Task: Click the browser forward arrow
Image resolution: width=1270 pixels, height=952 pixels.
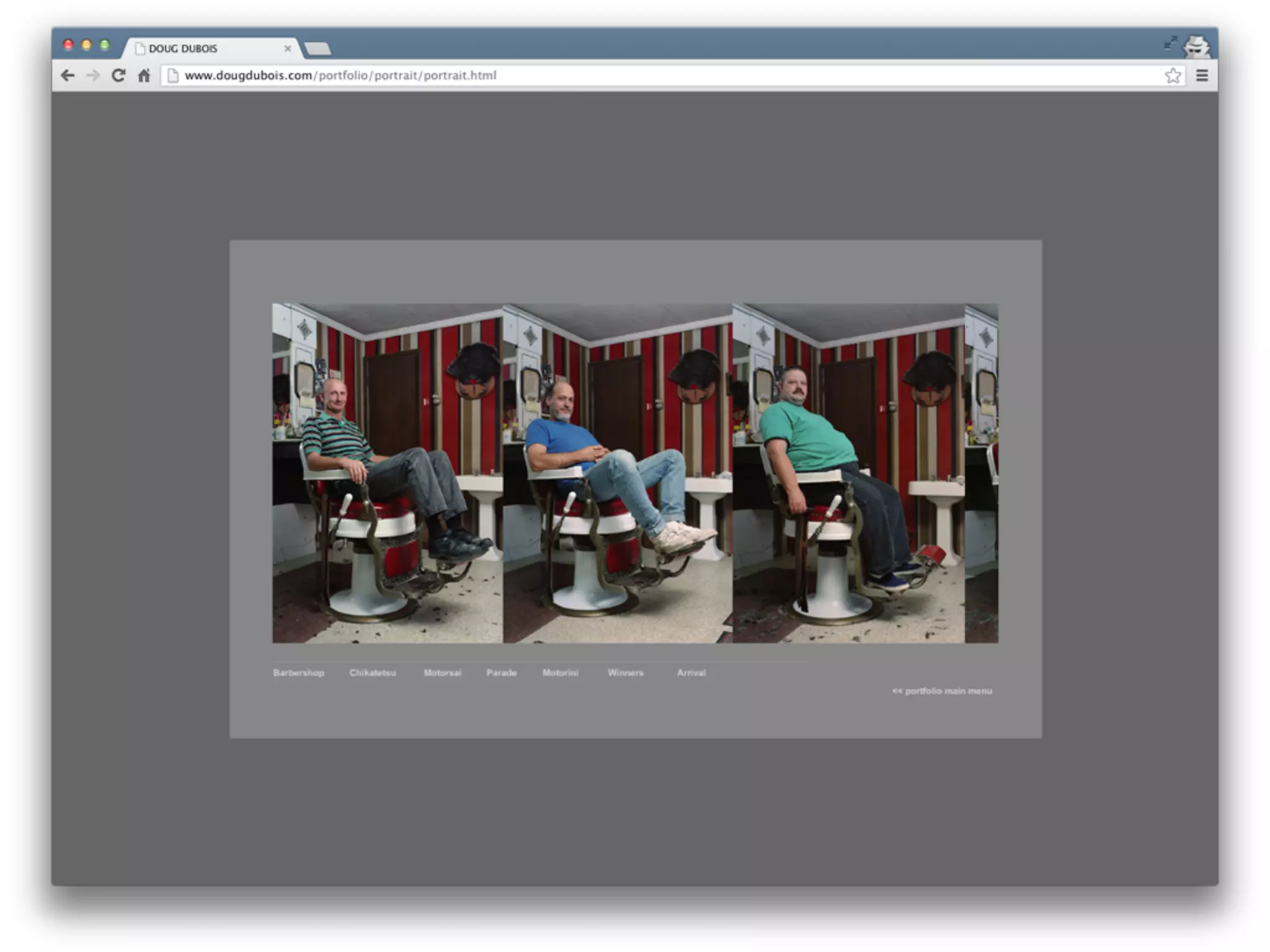Action: (x=93, y=76)
